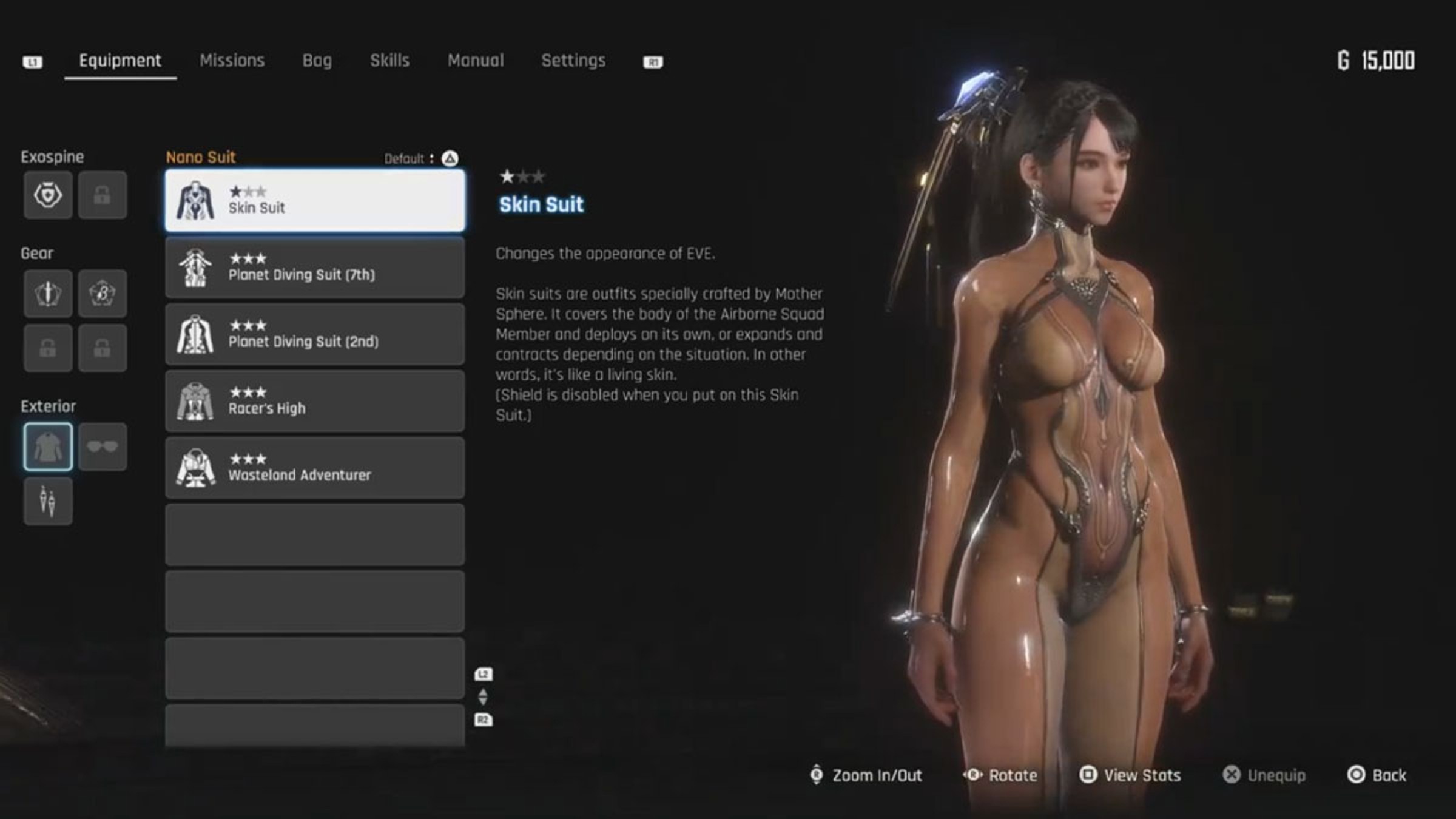Select the earrings exterior slot
Image resolution: width=1456 pixels, height=819 pixels.
click(x=48, y=502)
